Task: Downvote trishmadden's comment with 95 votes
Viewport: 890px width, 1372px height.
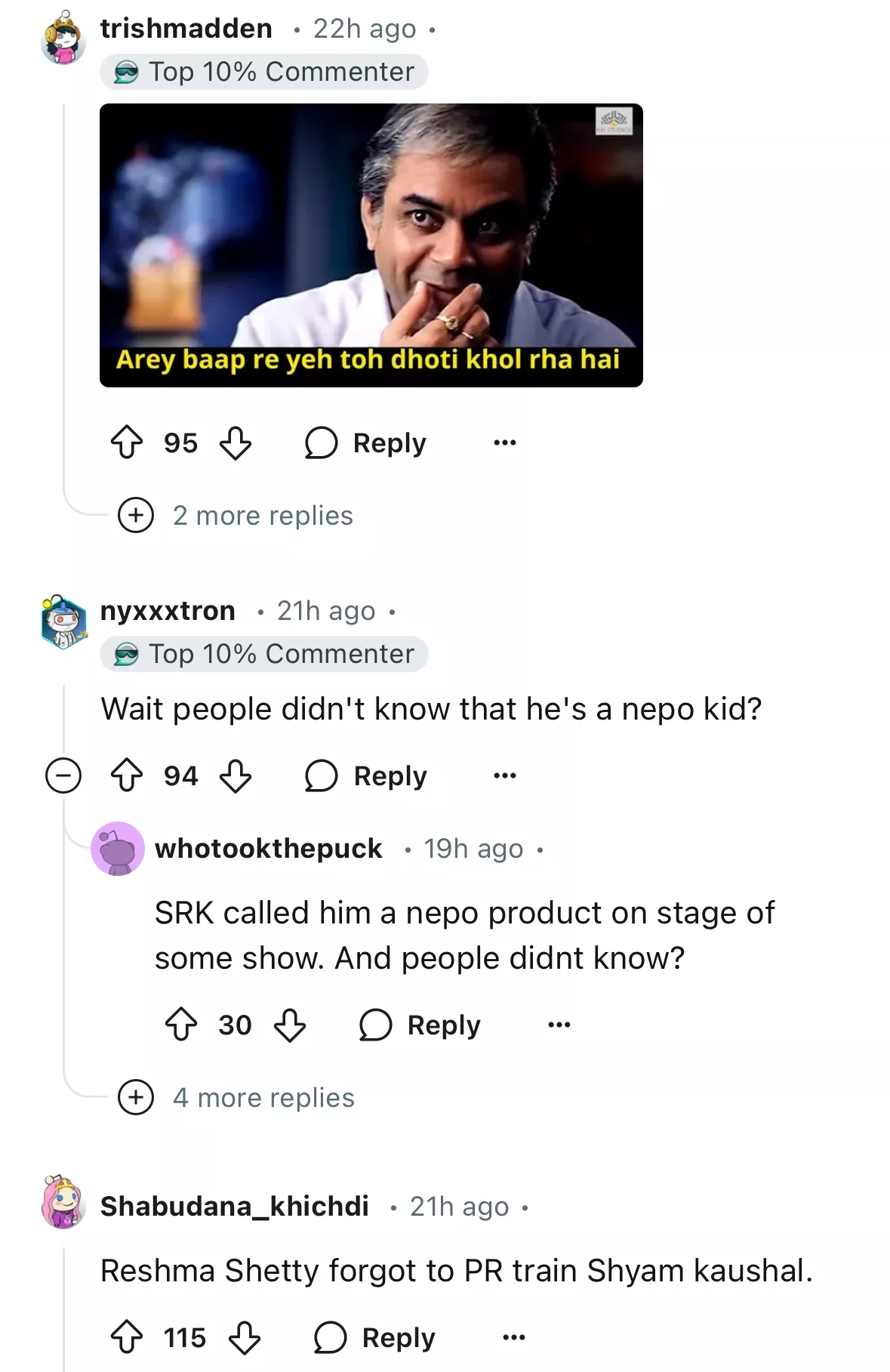Action: [236, 442]
